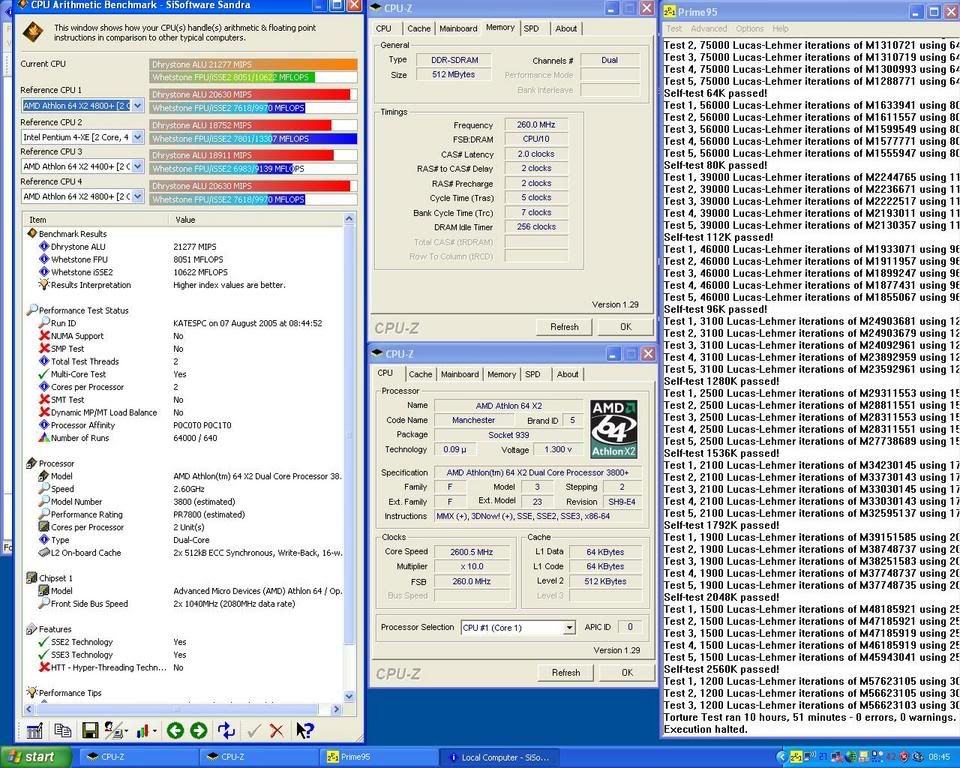Open the Prime95 Advanced menu
This screenshot has height=768, width=960.
pos(709,28)
